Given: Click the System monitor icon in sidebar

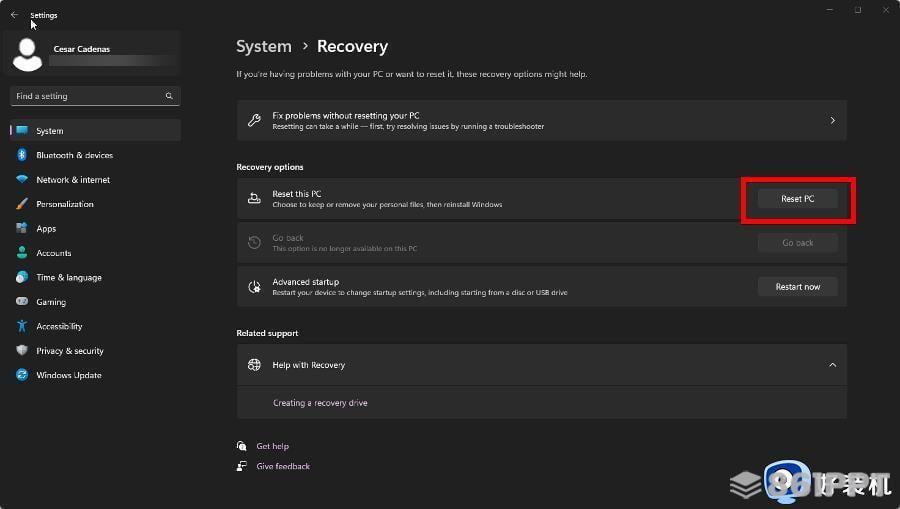Looking at the screenshot, I should [22, 130].
